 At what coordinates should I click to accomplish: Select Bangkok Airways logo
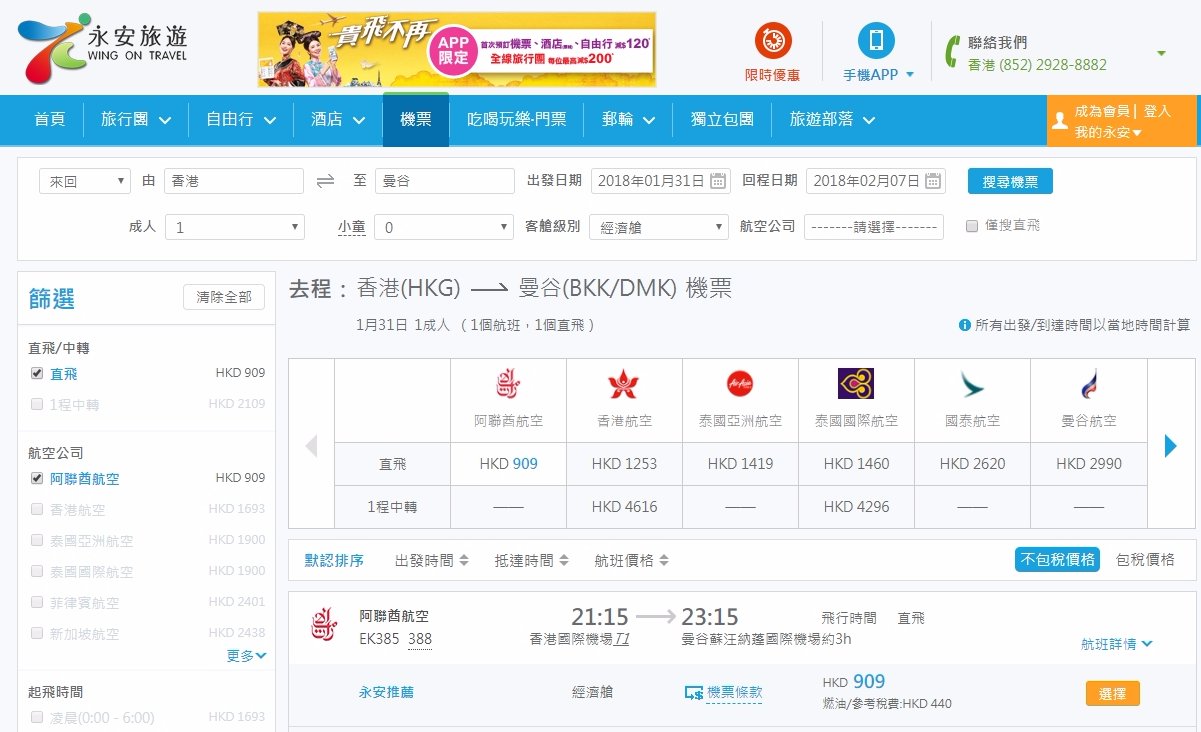pyautogui.click(x=1088, y=384)
